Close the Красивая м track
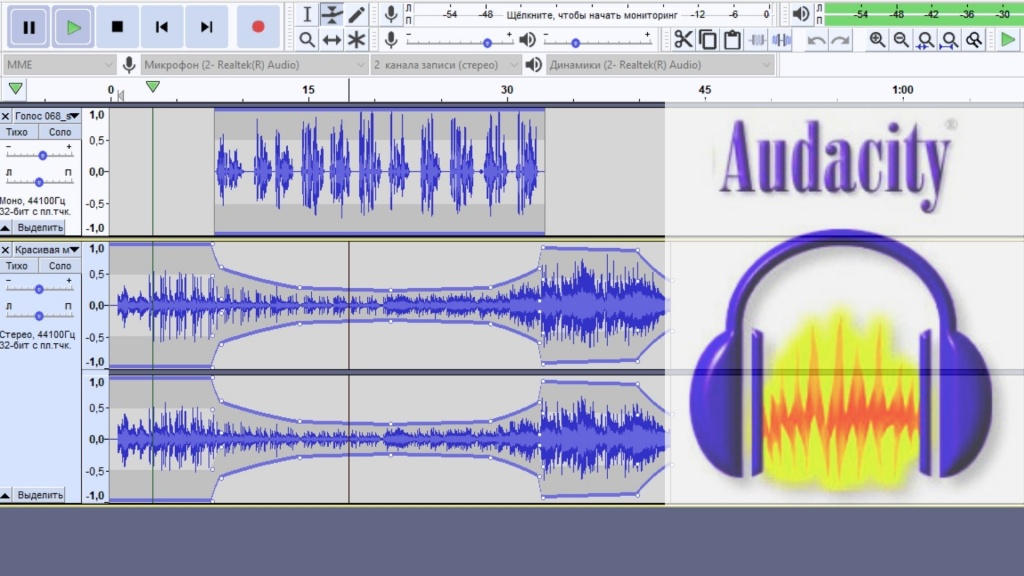This screenshot has height=576, width=1024. click(x=5, y=249)
